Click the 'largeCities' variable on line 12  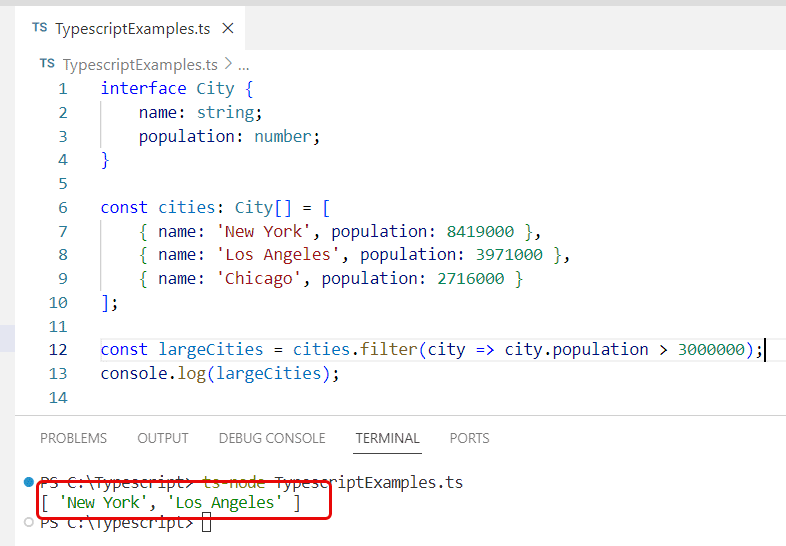coord(211,349)
